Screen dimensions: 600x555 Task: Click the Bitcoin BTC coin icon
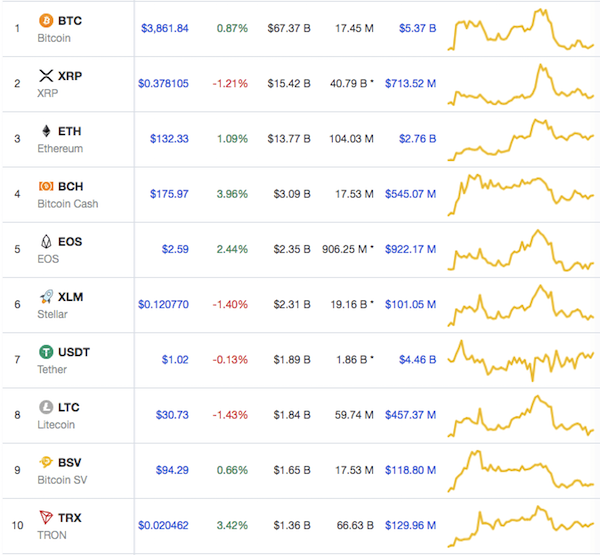[45, 20]
